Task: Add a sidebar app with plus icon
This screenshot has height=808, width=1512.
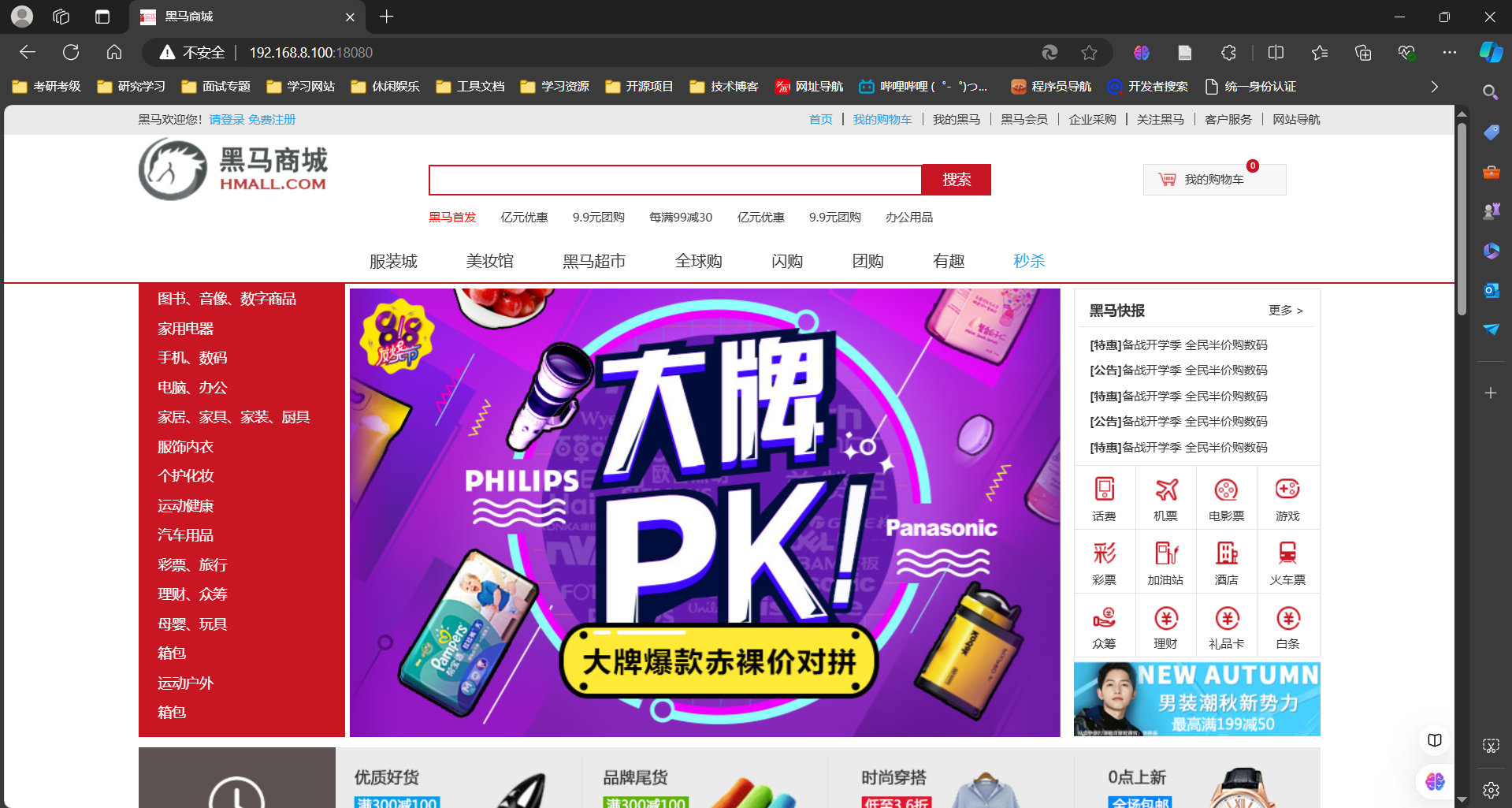Action: coord(1491,393)
